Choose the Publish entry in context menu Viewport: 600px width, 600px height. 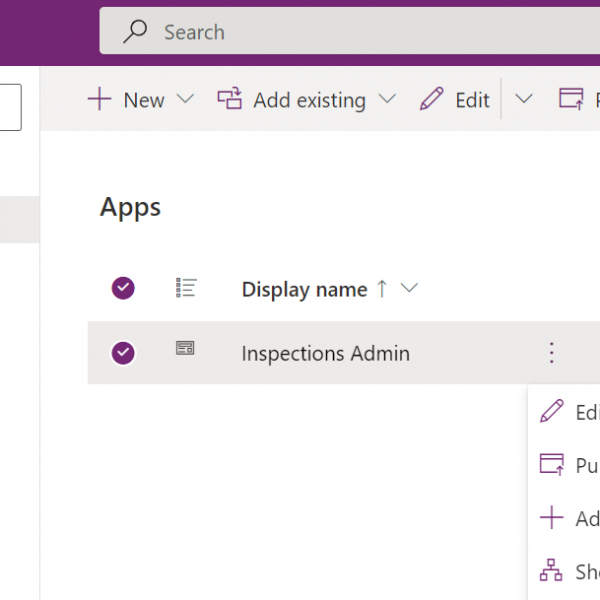coord(569,465)
